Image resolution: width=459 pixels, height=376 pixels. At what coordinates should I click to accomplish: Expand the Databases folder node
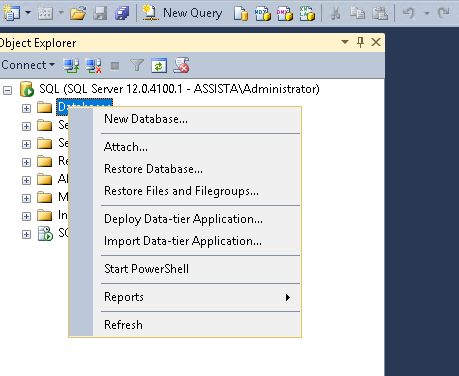(26, 108)
